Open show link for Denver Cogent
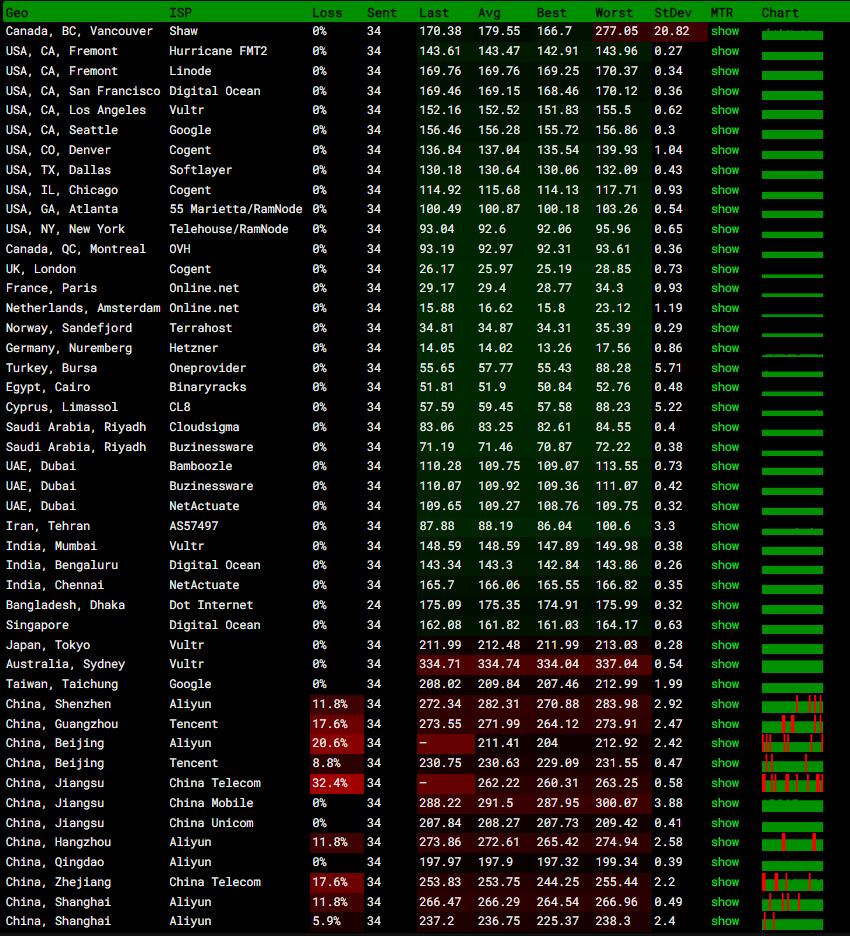 (x=725, y=150)
